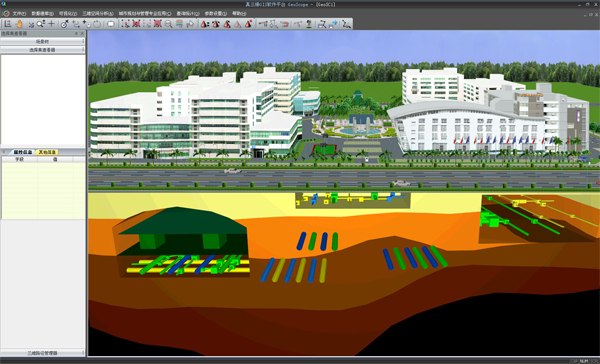Image resolution: width=600 pixels, height=364 pixels.
Task: Open the 参数设置 menu
Action: point(216,13)
